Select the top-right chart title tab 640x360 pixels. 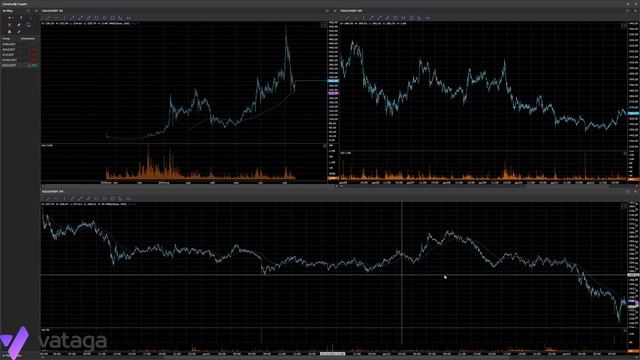[352, 11]
